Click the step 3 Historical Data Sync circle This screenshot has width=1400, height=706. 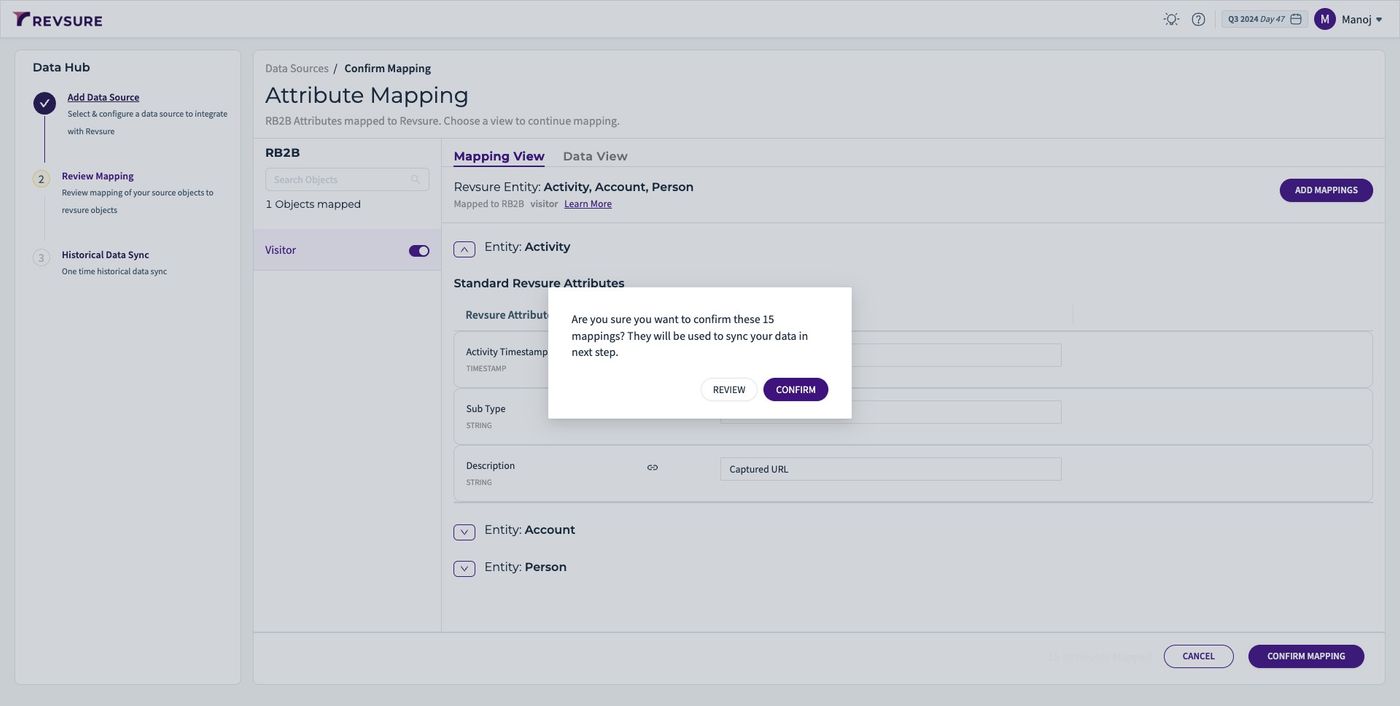point(41,258)
